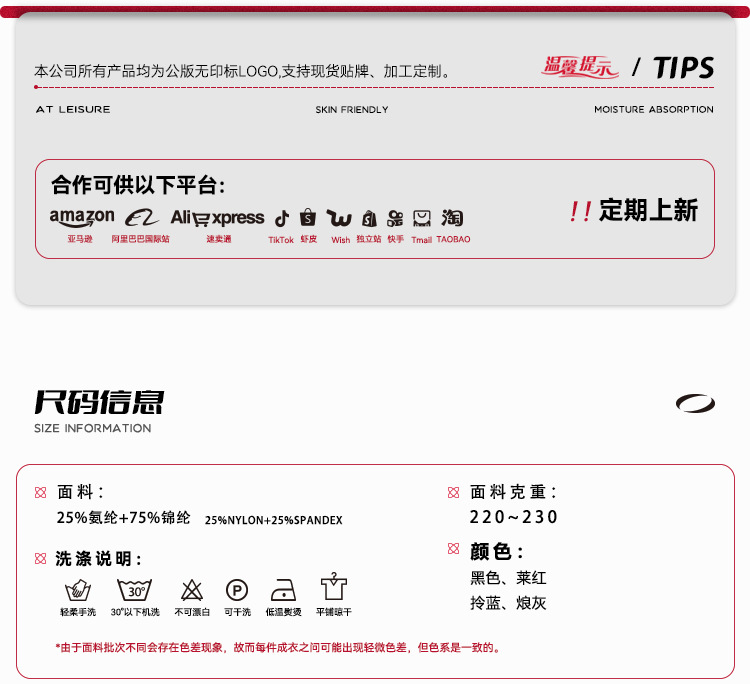
Task: Click the Amazon logo
Action: pyautogui.click(x=82, y=218)
